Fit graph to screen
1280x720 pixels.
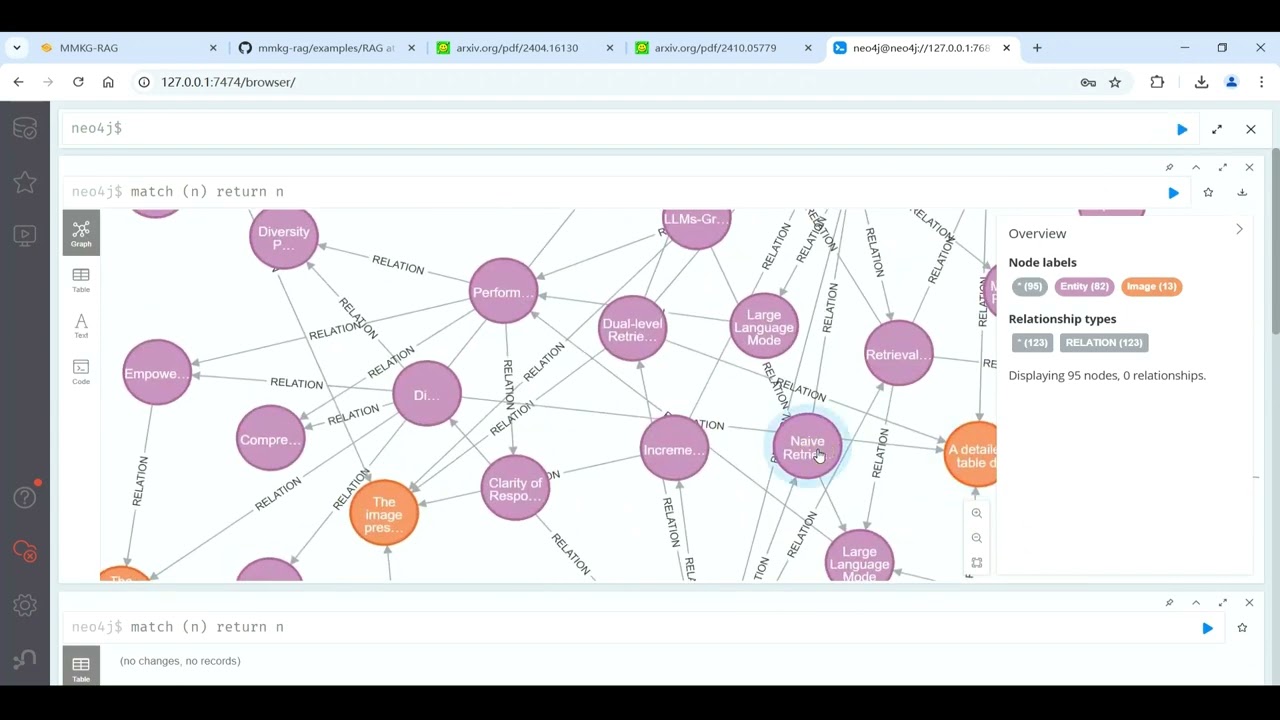point(977,563)
